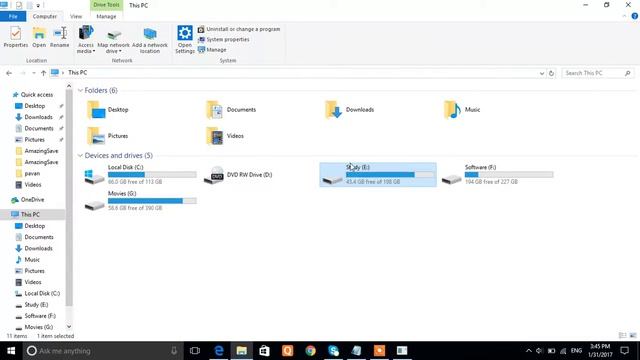Open Skype from taskbar
Image resolution: width=640 pixels, height=360 pixels.
tap(333, 351)
